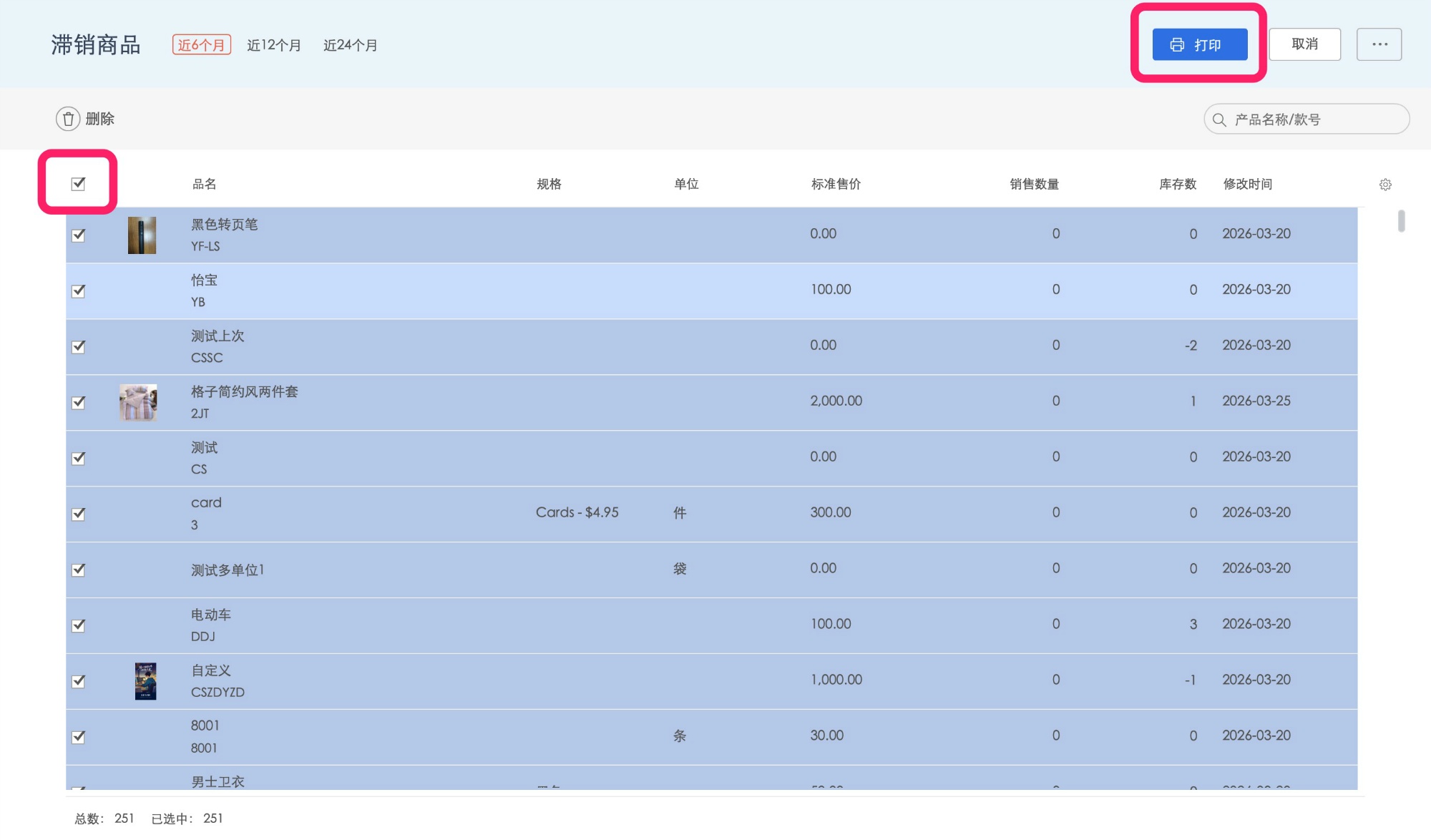Sort by the 品名 column header

click(x=205, y=184)
